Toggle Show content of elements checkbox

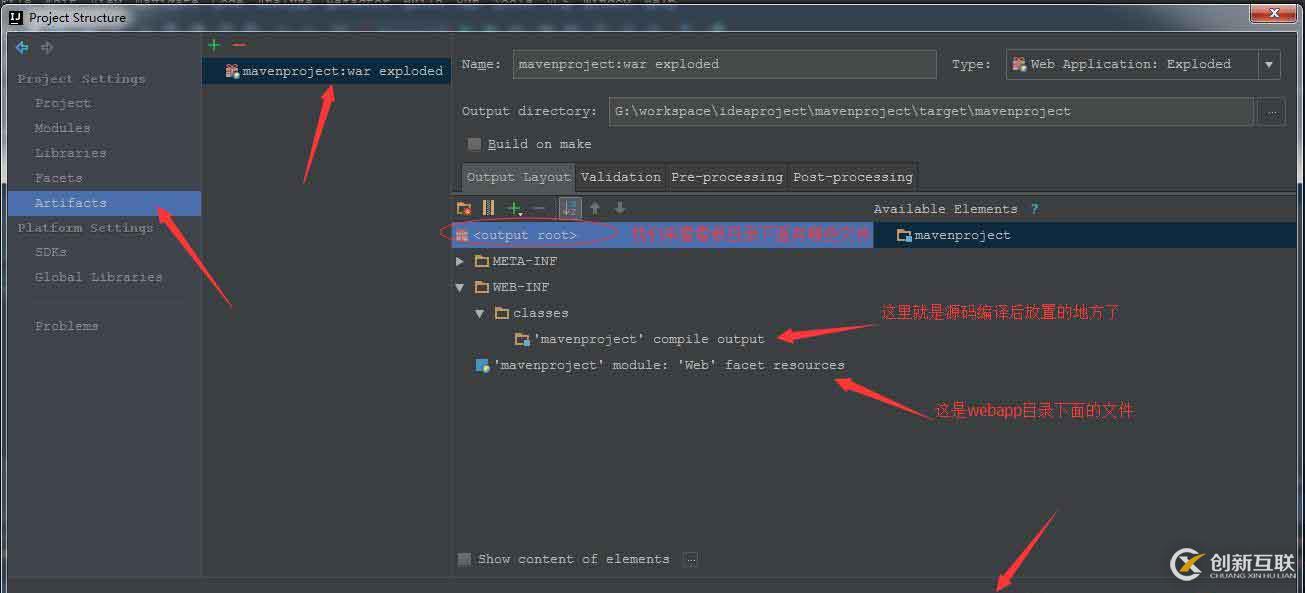(464, 560)
